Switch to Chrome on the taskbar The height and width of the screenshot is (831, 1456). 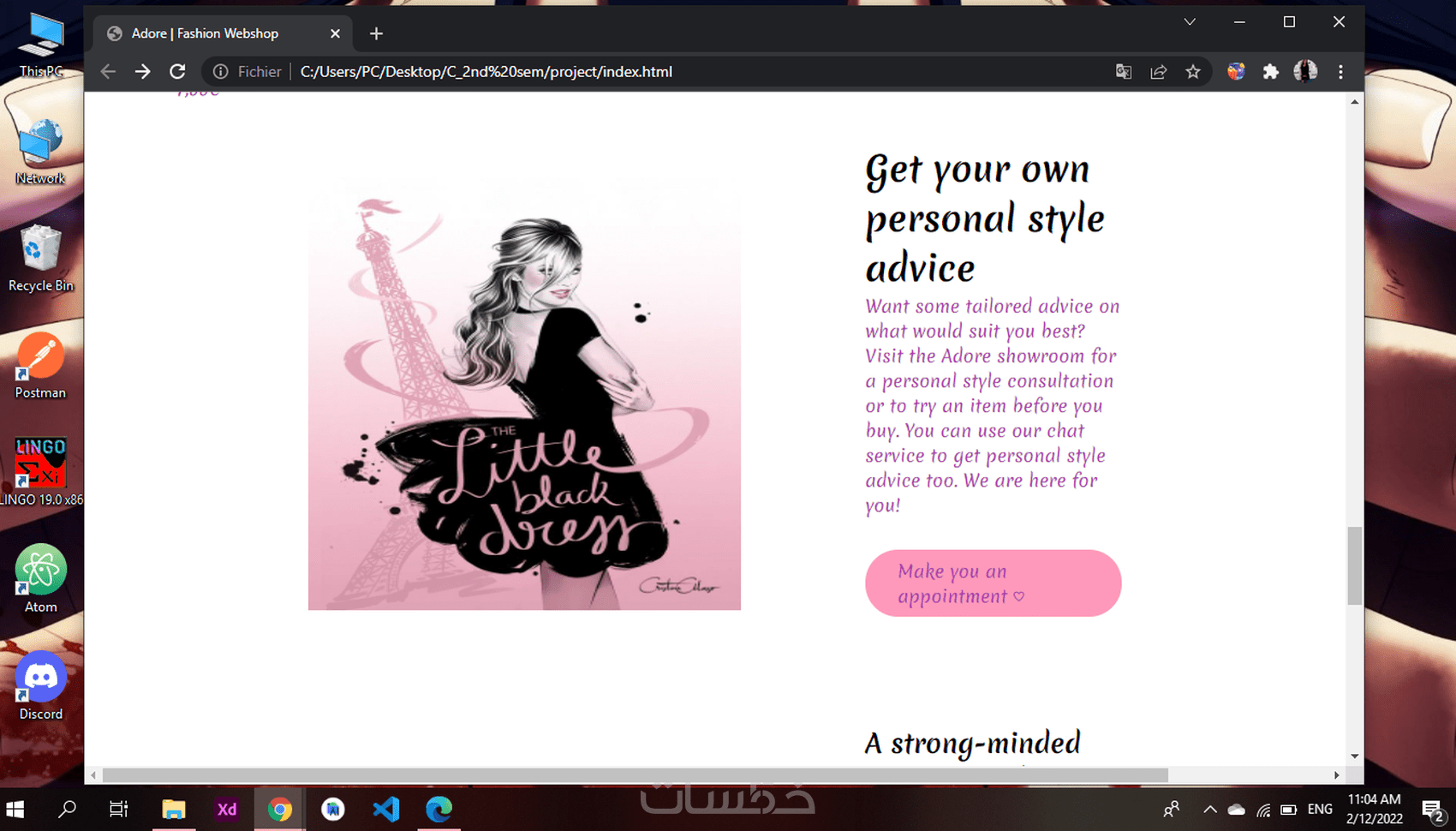[280, 810]
